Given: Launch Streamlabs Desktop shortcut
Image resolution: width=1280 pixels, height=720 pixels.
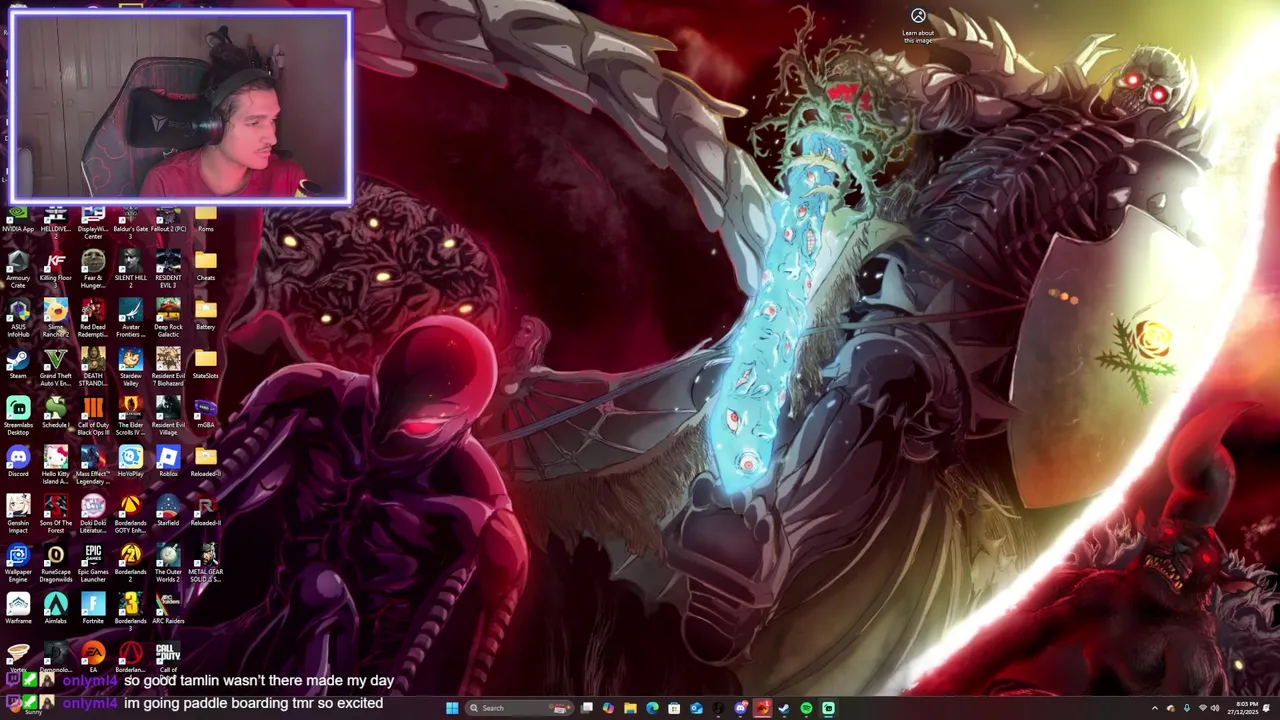Looking at the screenshot, I should click(18, 414).
